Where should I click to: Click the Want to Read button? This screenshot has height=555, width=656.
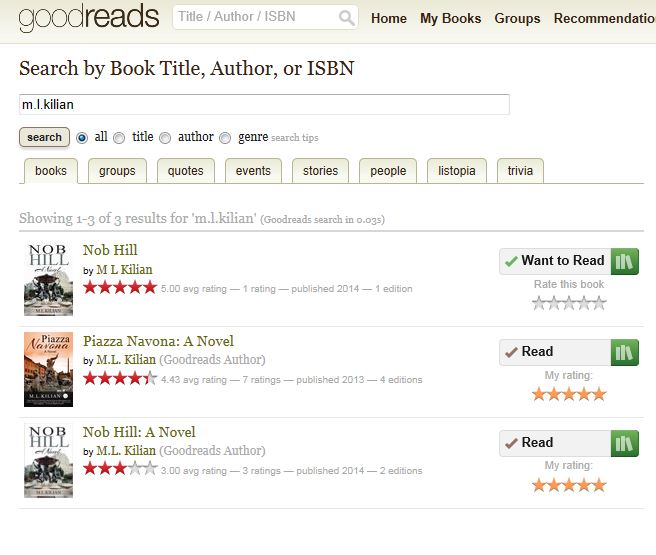[x=555, y=261]
